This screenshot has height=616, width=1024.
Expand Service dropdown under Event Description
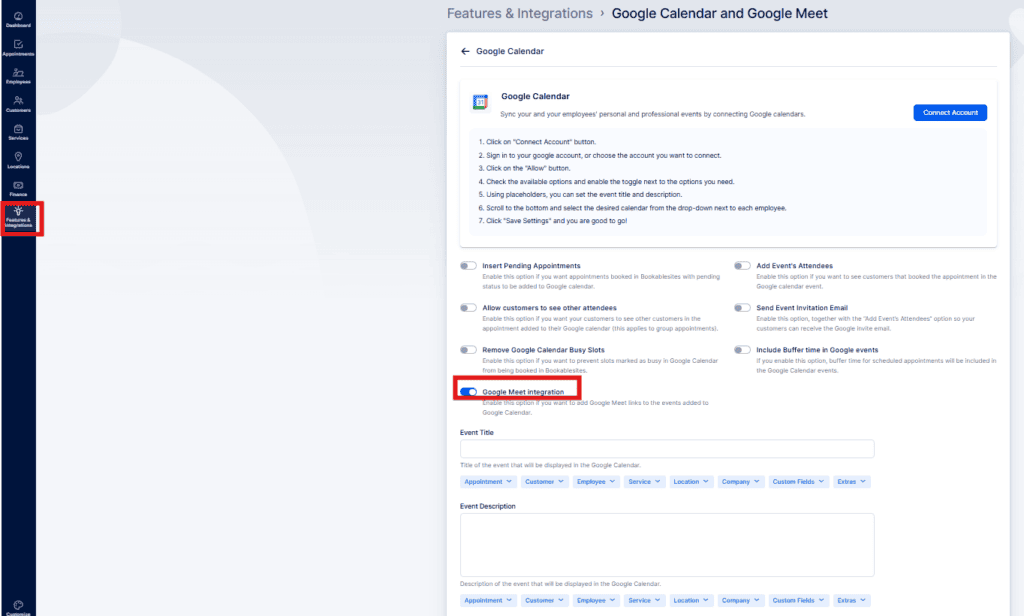(x=644, y=600)
